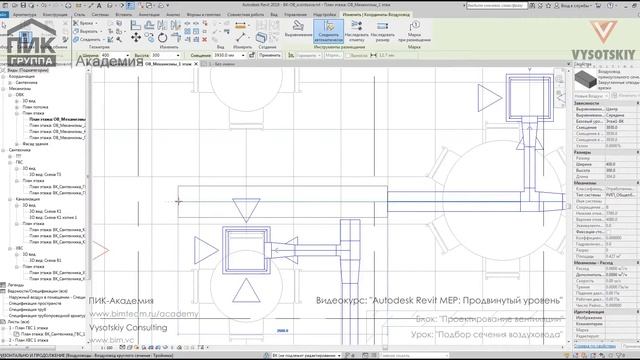The height and width of the screenshot is (360, 640).
Task: Collapse the ХВС node in project browser
Action: (10, 248)
